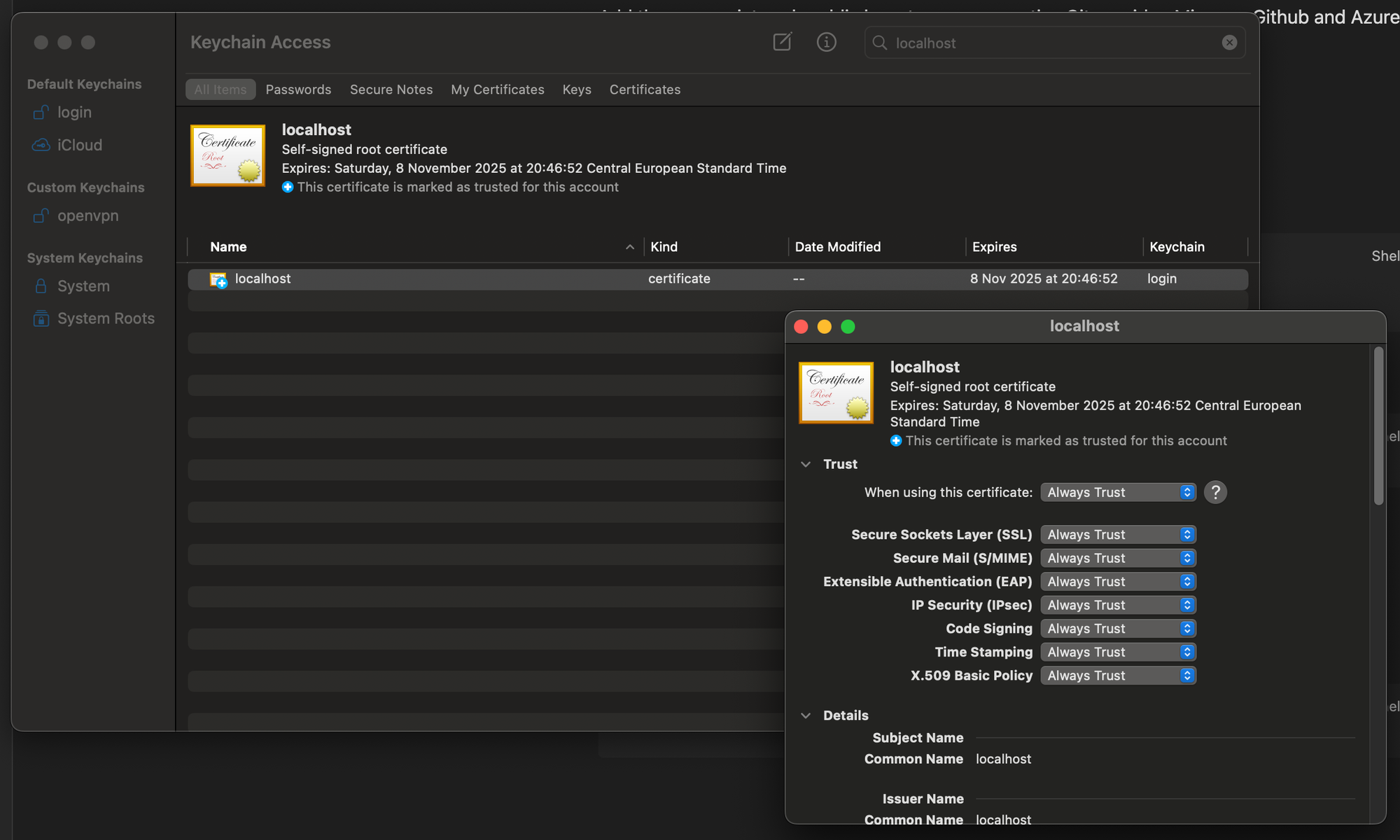Open the Secure Sockets Layer trust dropdown
This screenshot has height=840, width=1400.
click(x=1118, y=535)
